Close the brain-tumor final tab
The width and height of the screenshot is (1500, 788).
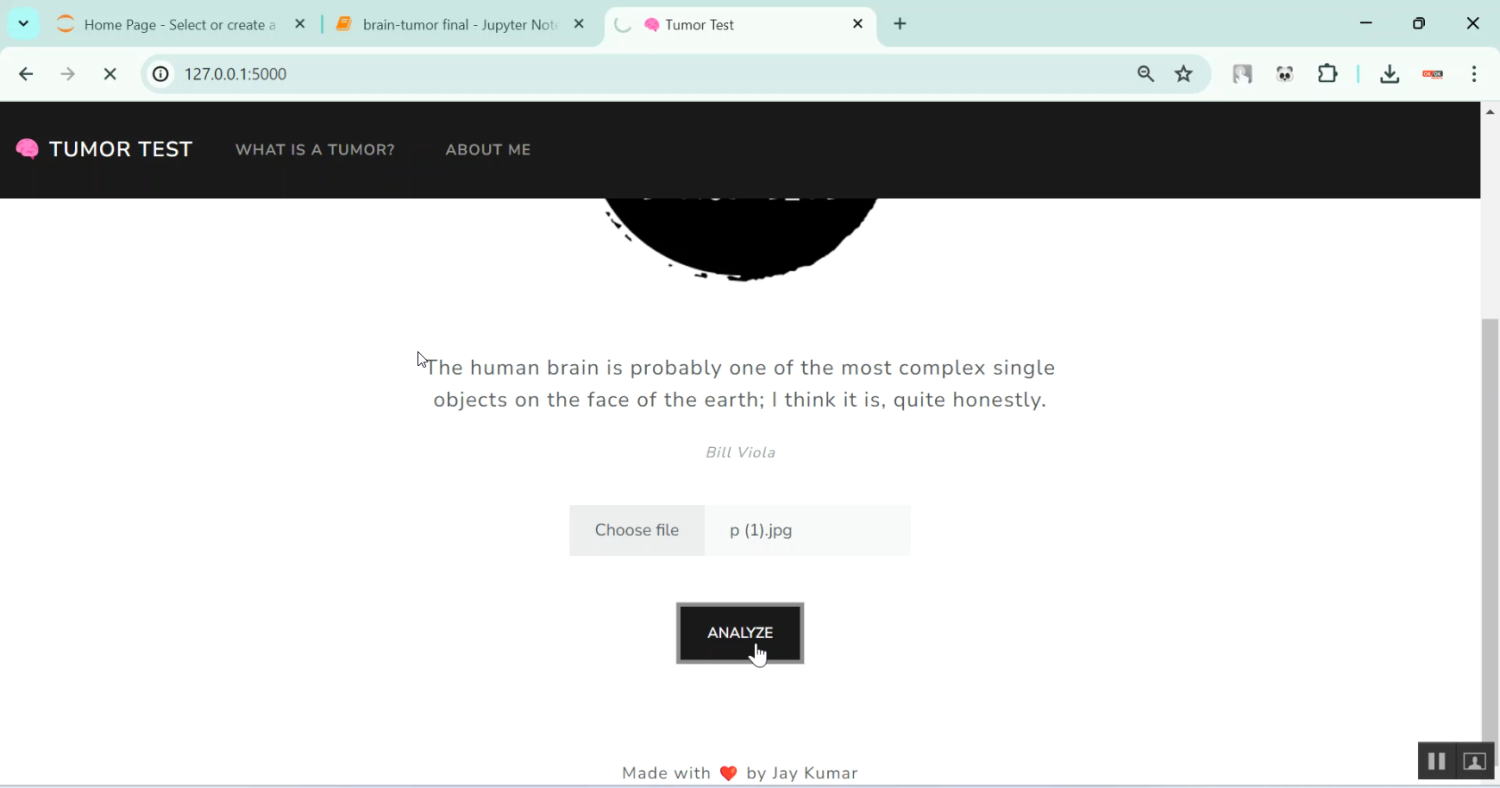click(x=579, y=24)
